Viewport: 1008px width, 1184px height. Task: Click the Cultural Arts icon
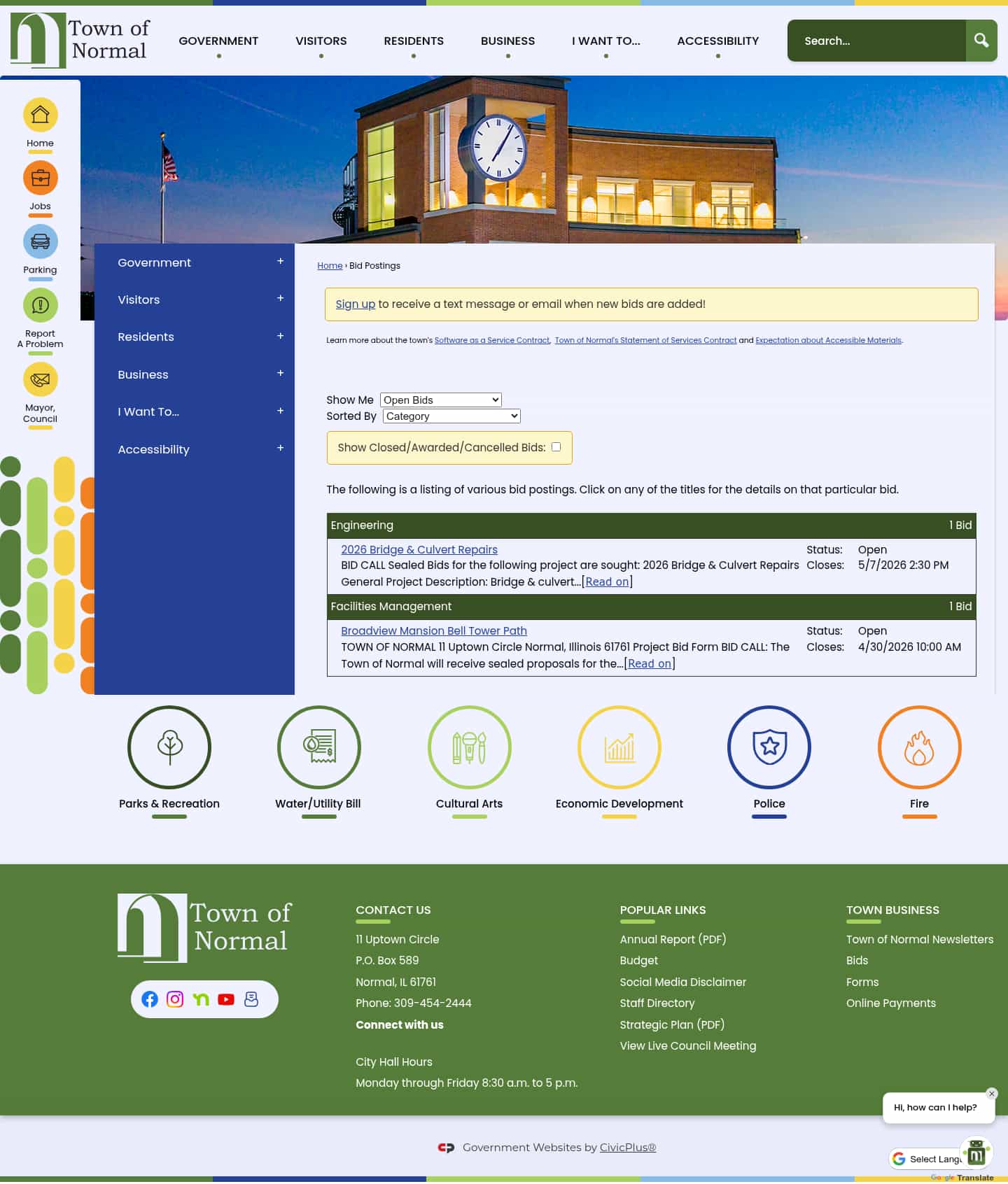[469, 747]
